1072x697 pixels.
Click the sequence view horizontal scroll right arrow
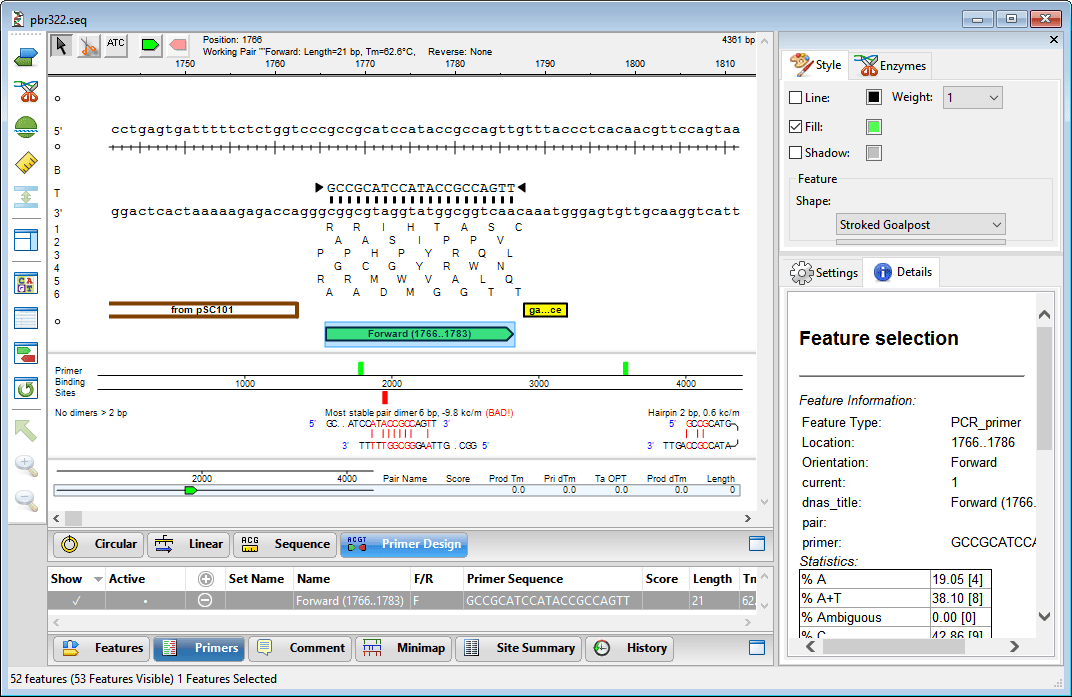click(747, 518)
